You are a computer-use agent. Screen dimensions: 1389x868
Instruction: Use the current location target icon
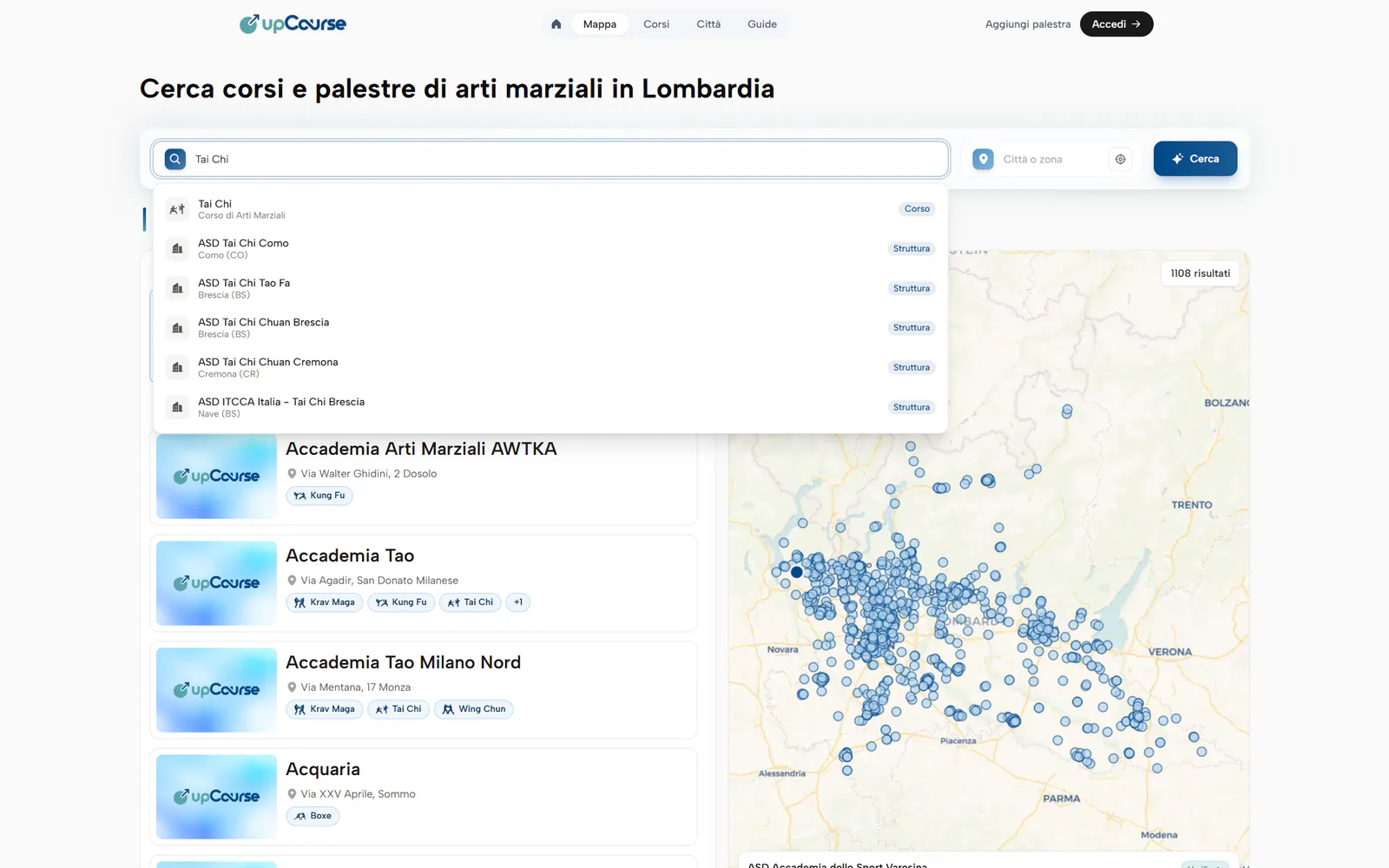click(1121, 159)
